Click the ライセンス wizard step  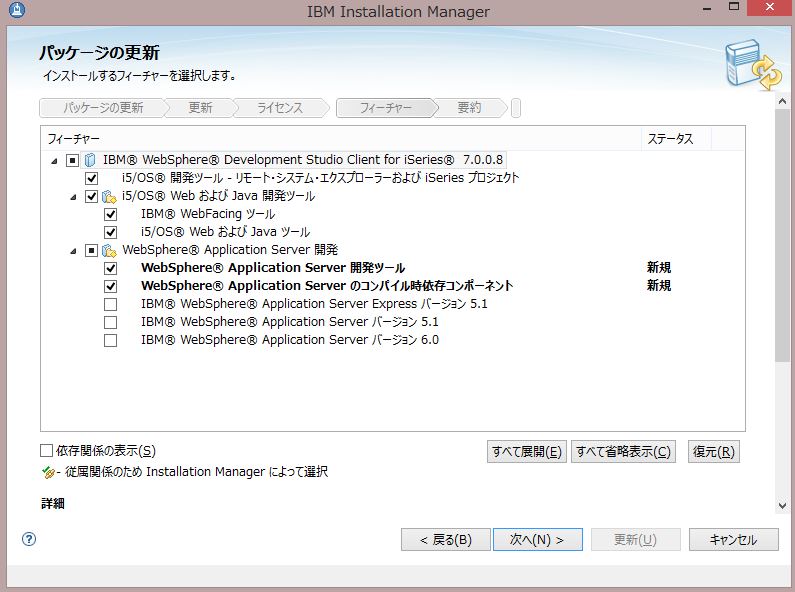point(280,107)
